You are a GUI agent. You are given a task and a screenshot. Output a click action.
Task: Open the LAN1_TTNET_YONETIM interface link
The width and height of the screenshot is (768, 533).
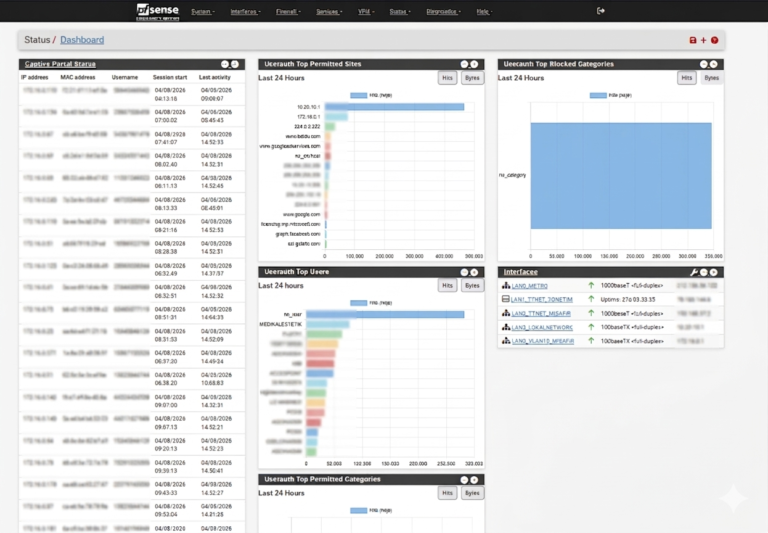coord(542,299)
